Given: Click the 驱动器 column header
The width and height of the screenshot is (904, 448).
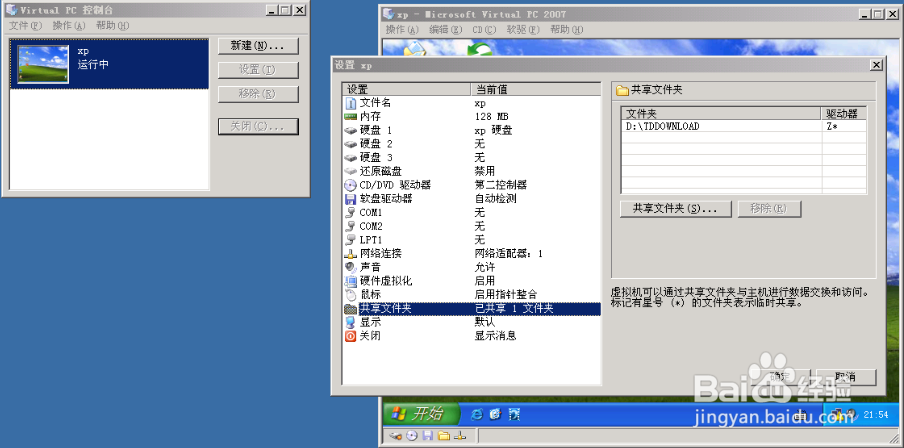Looking at the screenshot, I should coord(843,114).
